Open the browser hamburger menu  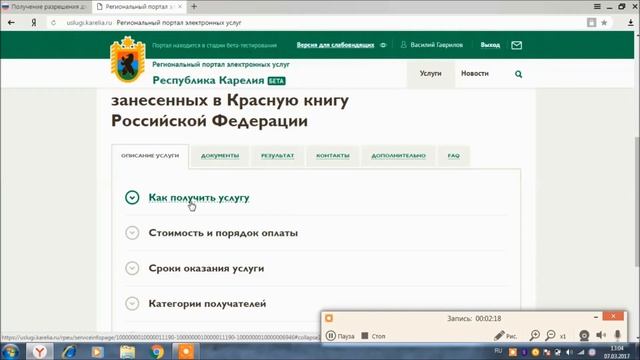point(597,7)
